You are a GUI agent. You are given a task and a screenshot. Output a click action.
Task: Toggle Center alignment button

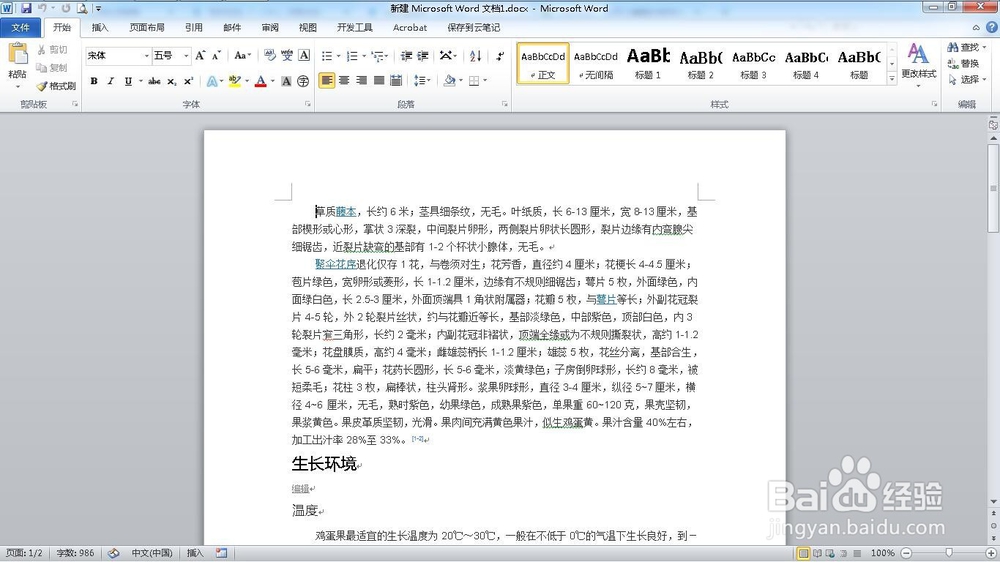[344, 80]
